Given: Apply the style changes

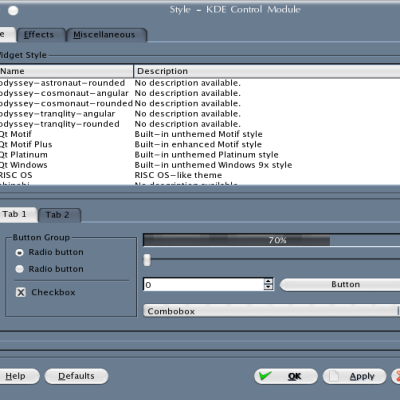Looking at the screenshot, I should point(355,376).
